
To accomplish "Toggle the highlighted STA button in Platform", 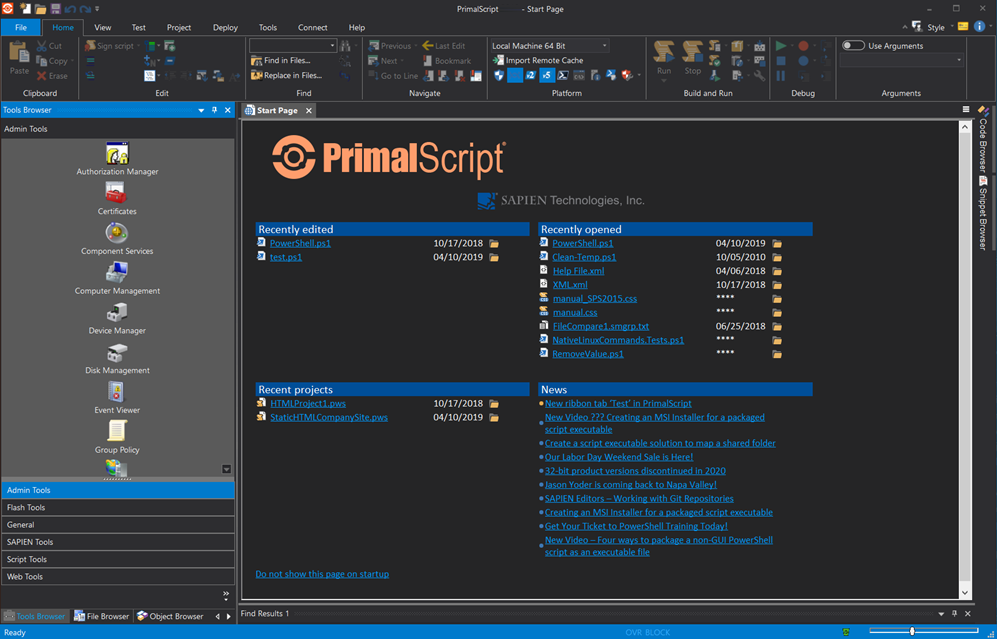I will [515, 76].
